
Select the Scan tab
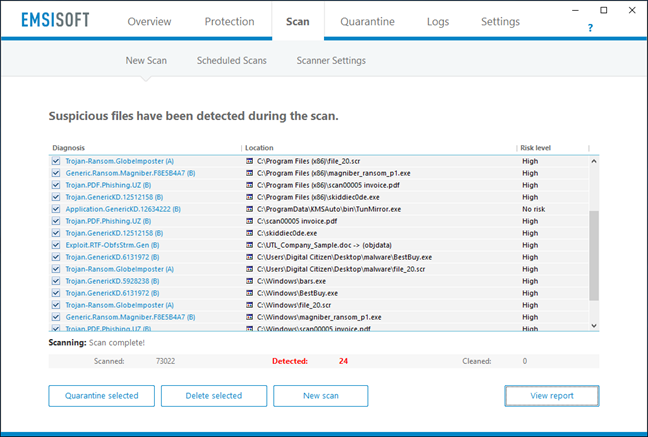298,21
